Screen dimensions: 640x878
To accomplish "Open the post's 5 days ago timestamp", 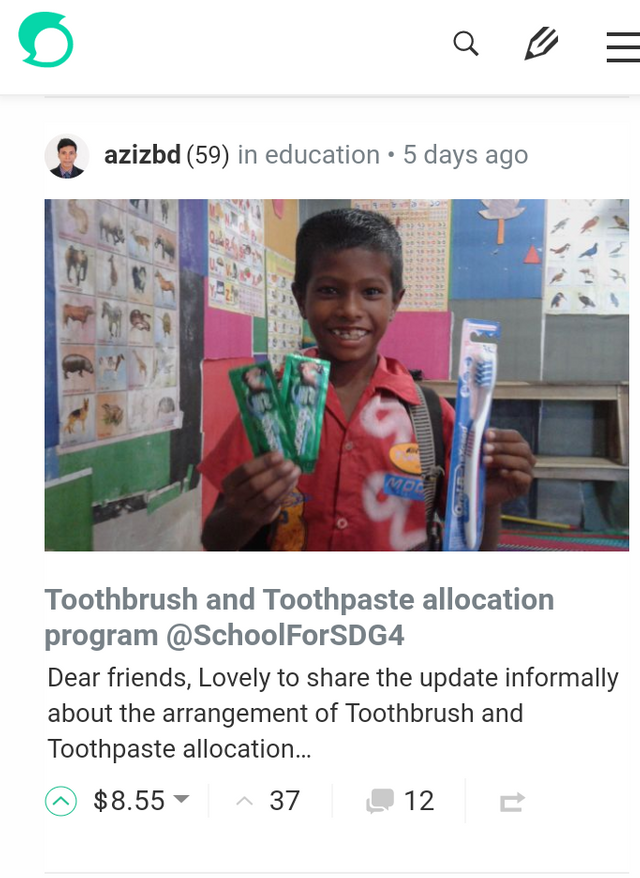I will [x=465, y=155].
